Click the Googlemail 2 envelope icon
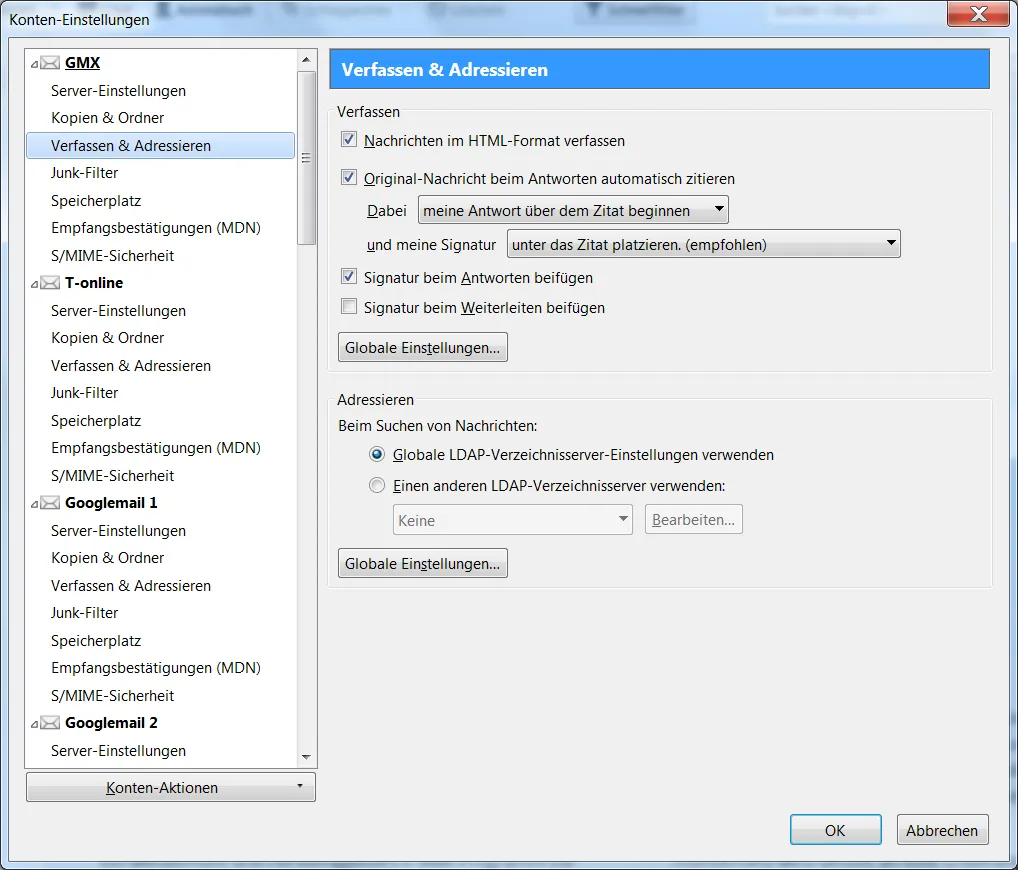This screenshot has height=870, width=1018. pyautogui.click(x=50, y=723)
